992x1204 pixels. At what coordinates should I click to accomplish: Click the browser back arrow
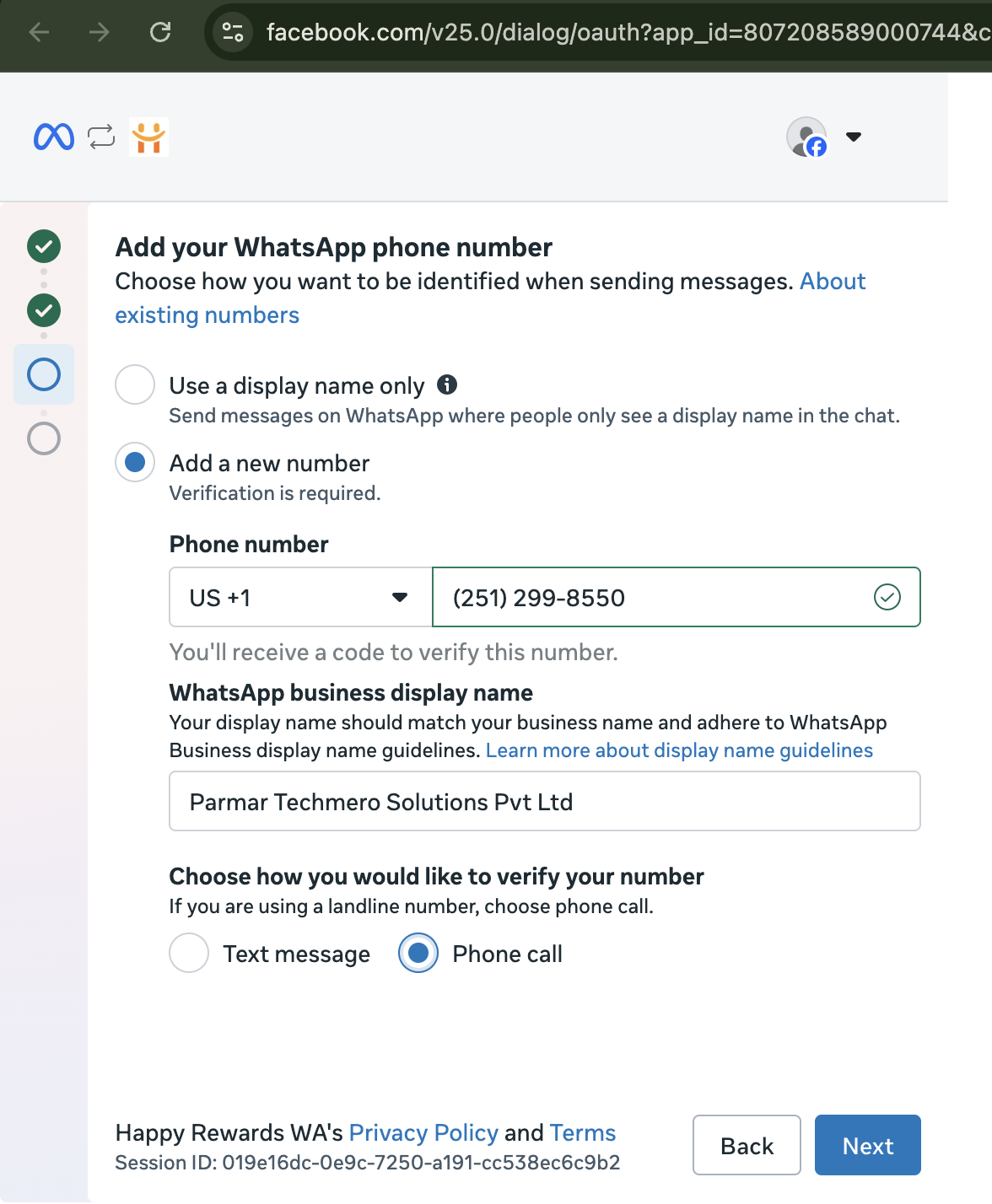tap(39, 32)
